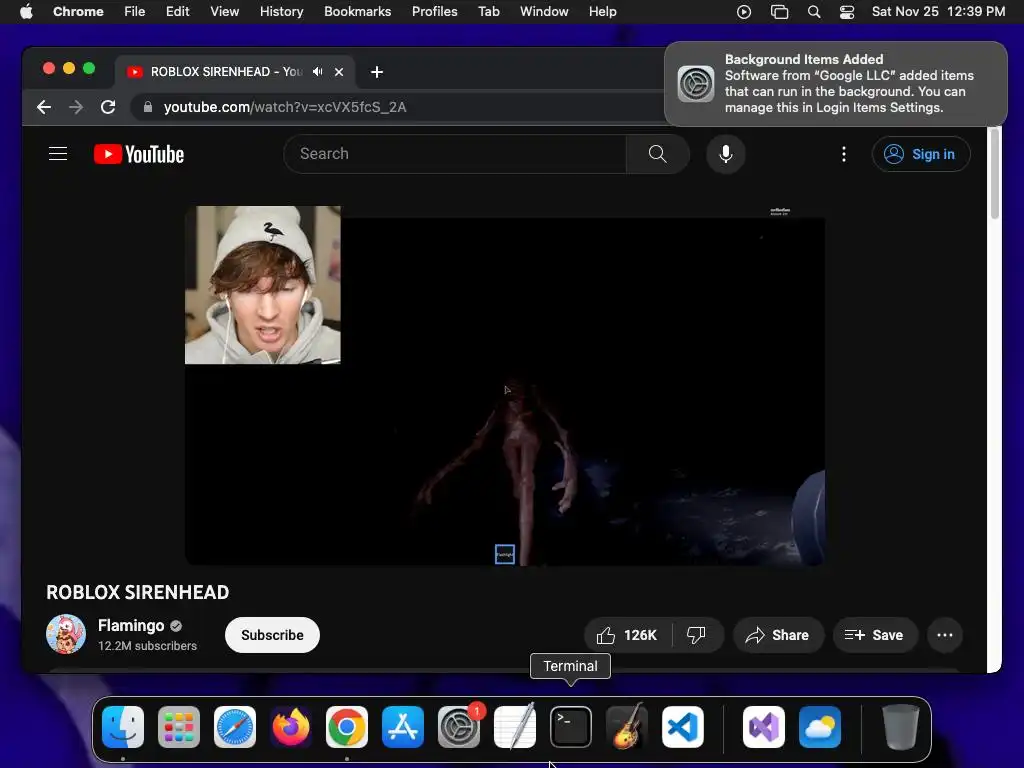Click the search magnifier button on YouTube
This screenshot has height=768, width=1024.
click(x=658, y=154)
